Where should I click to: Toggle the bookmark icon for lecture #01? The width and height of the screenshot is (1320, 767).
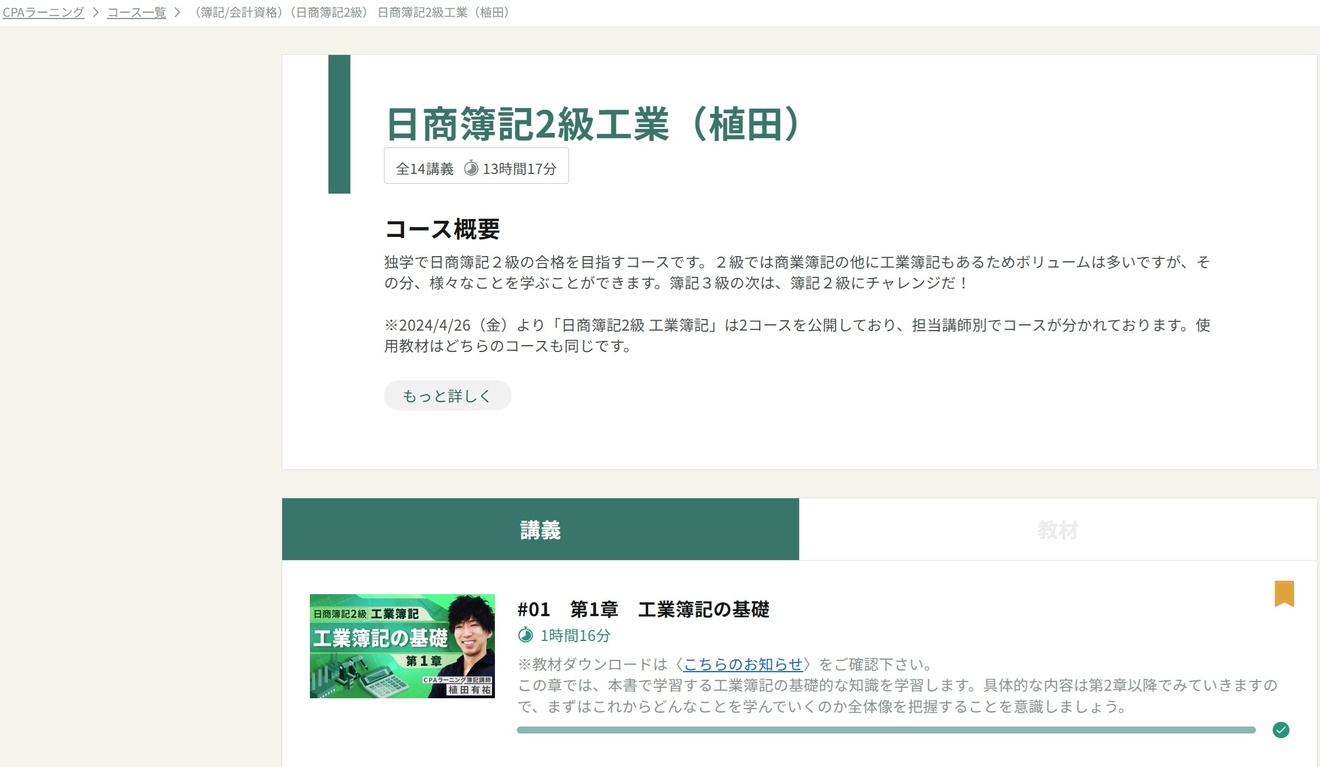tap(1284, 594)
